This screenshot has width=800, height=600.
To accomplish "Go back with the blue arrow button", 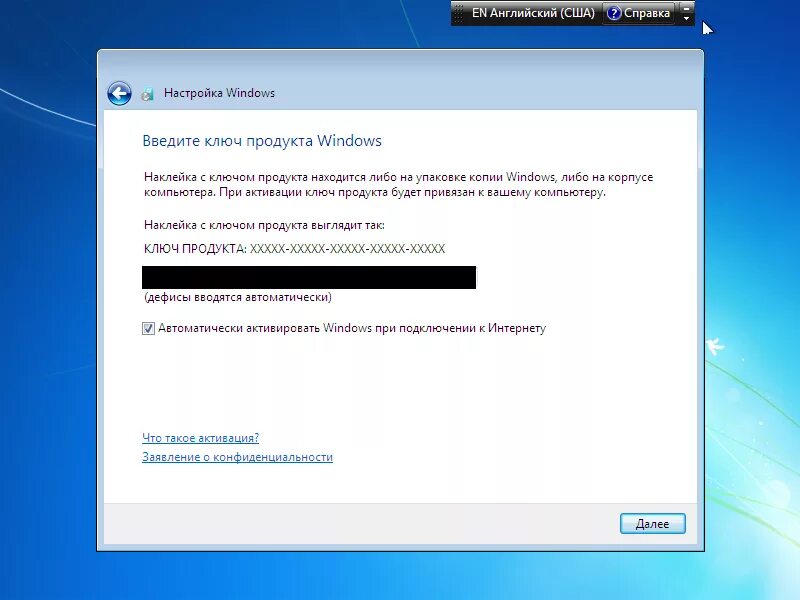I will coord(119,93).
